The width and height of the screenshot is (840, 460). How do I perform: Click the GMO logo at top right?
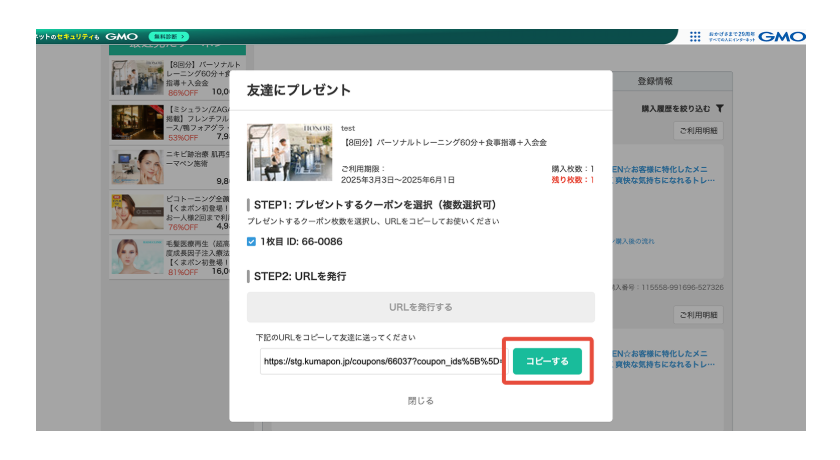tap(782, 36)
